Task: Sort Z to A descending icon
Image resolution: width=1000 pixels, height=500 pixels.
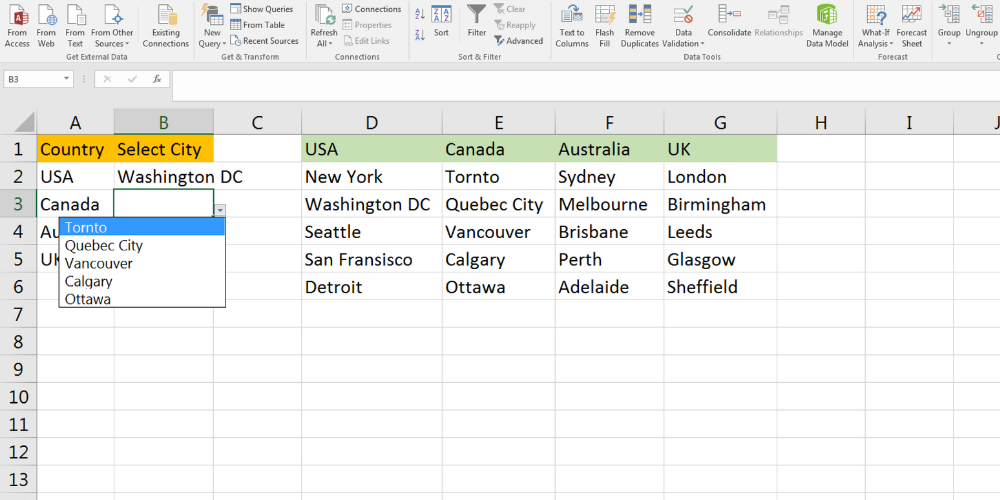Action: [x=420, y=35]
